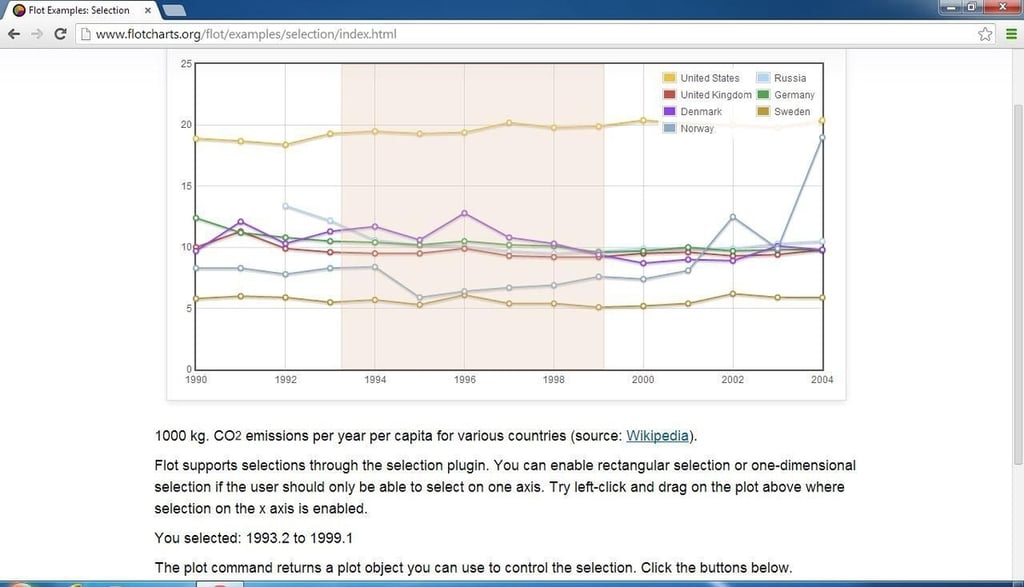Click the 'Denmark' legend label
The width and height of the screenshot is (1024, 587).
tap(701, 112)
